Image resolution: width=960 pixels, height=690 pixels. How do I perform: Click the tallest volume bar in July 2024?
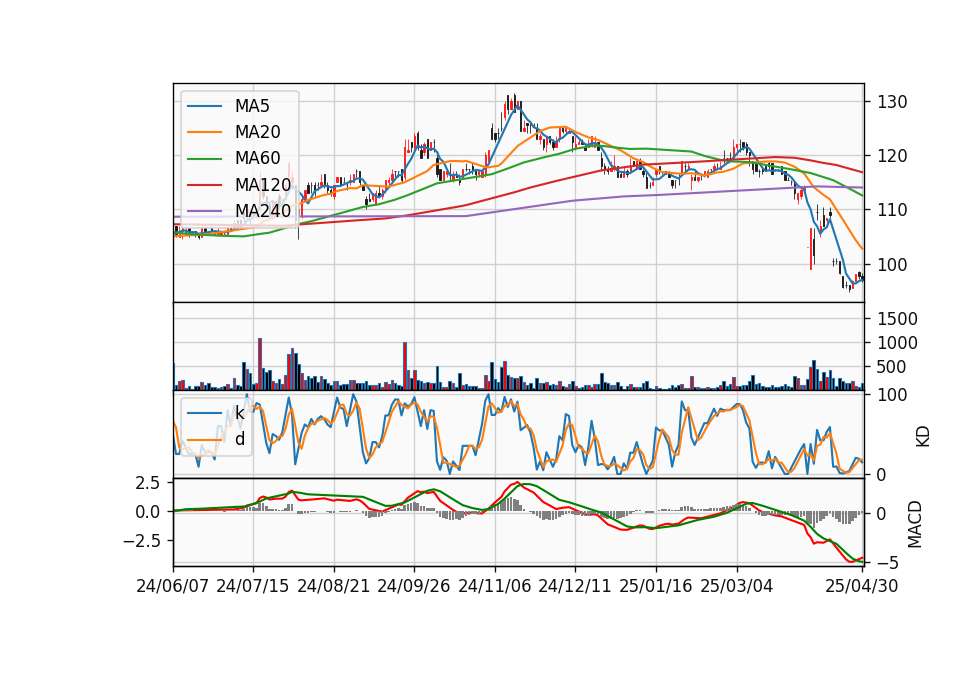pyautogui.click(x=260, y=364)
